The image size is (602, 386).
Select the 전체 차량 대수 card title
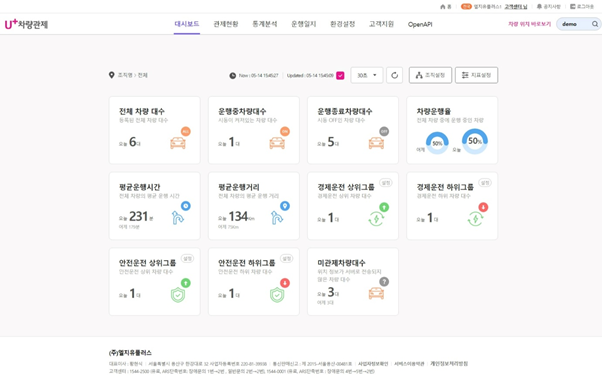point(142,111)
